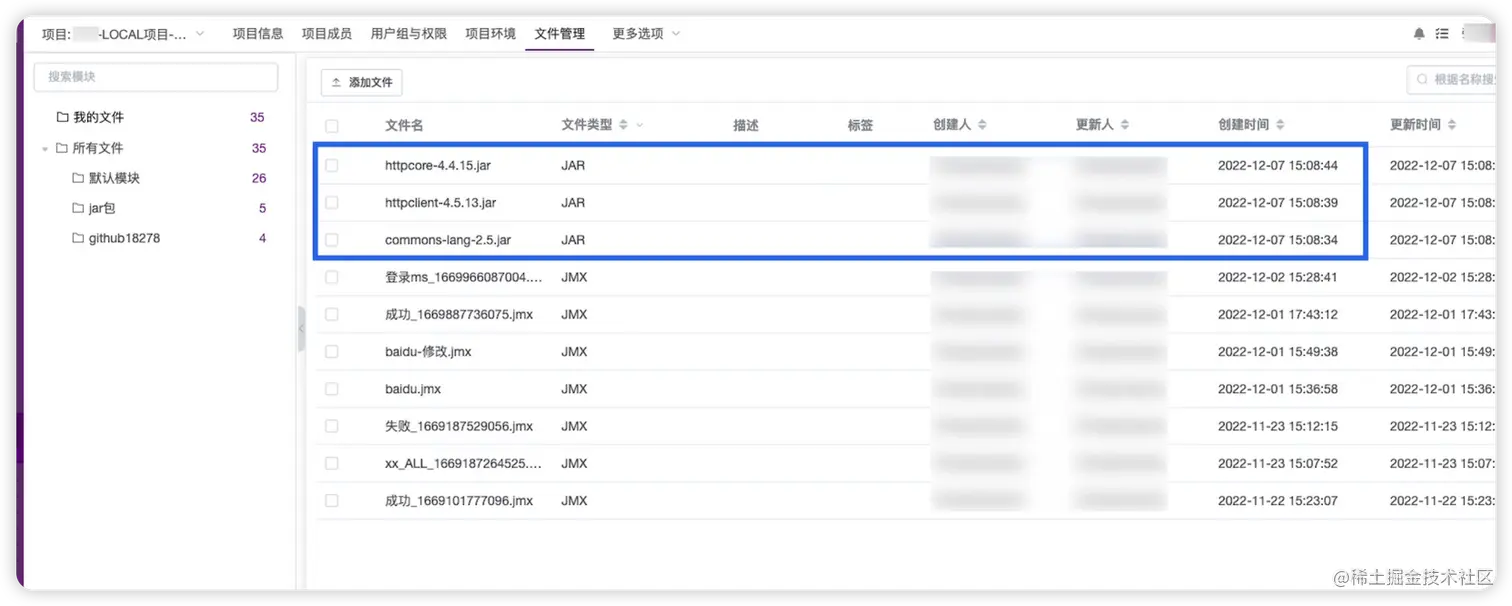Check the select-all checkbox in the header
The width and height of the screenshot is (1512, 606).
click(x=332, y=124)
